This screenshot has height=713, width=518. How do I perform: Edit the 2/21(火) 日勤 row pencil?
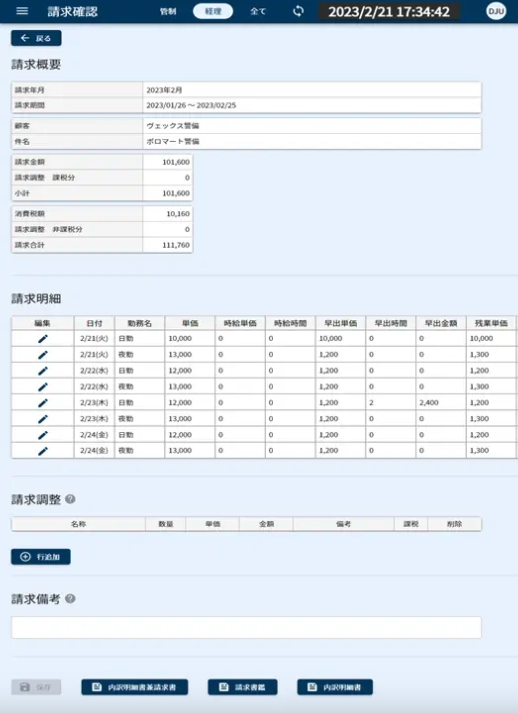coord(43,339)
